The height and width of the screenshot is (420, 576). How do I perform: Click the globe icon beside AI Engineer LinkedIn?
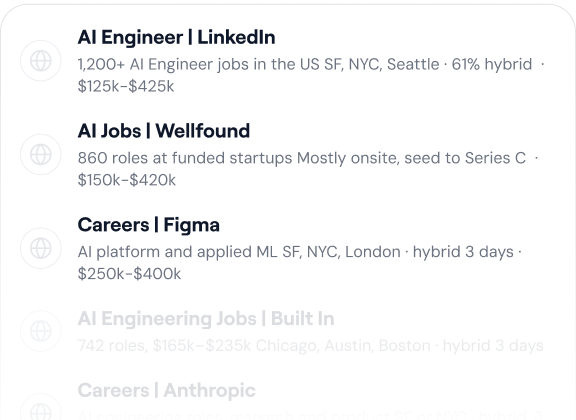(40, 61)
